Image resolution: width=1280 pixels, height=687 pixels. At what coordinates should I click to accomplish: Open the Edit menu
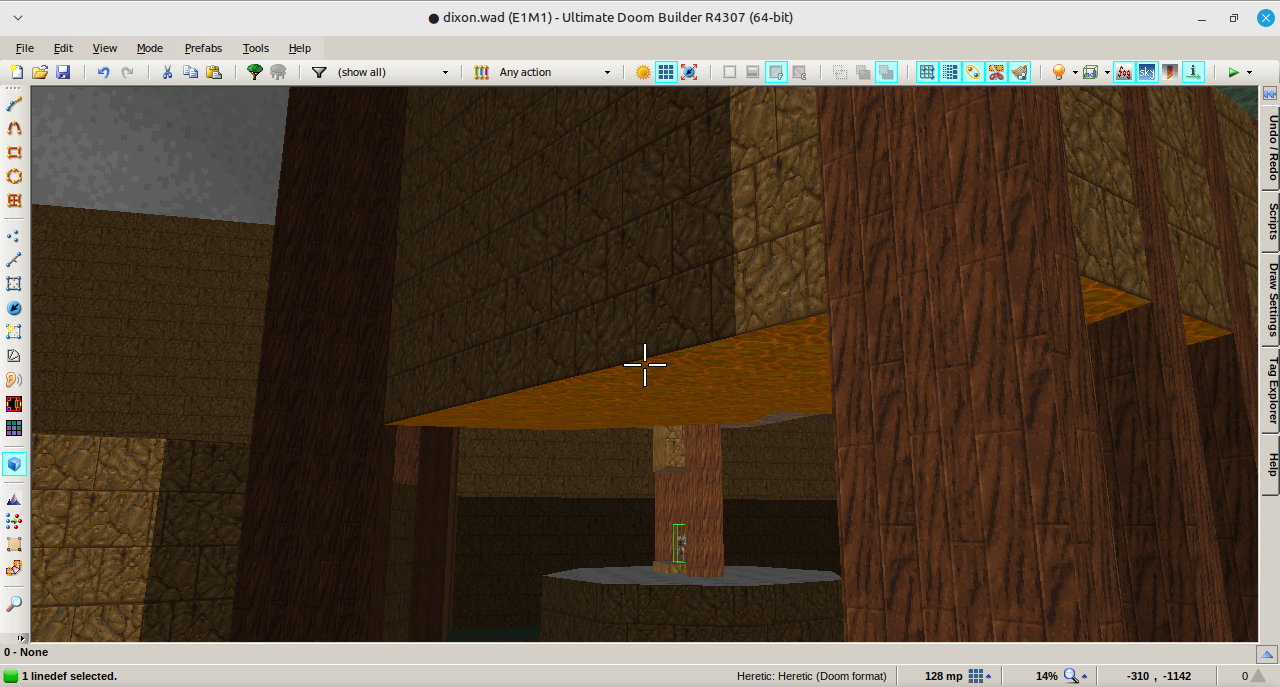click(x=63, y=48)
